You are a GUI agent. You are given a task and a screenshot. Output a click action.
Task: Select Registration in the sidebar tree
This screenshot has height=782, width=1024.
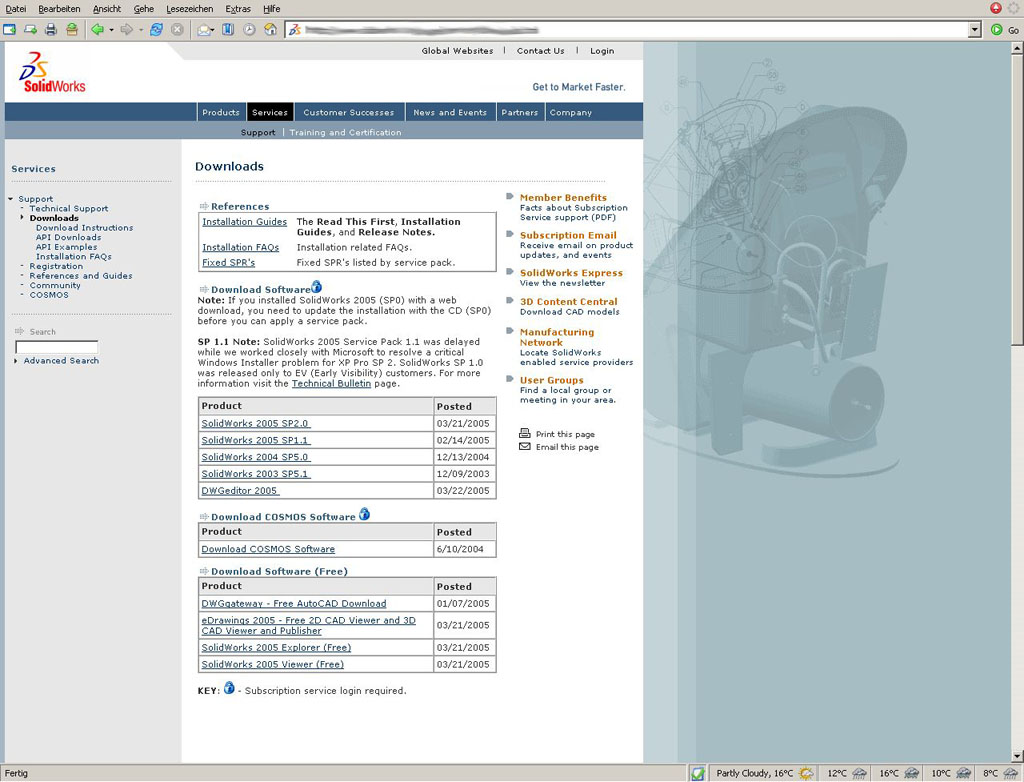[56, 266]
